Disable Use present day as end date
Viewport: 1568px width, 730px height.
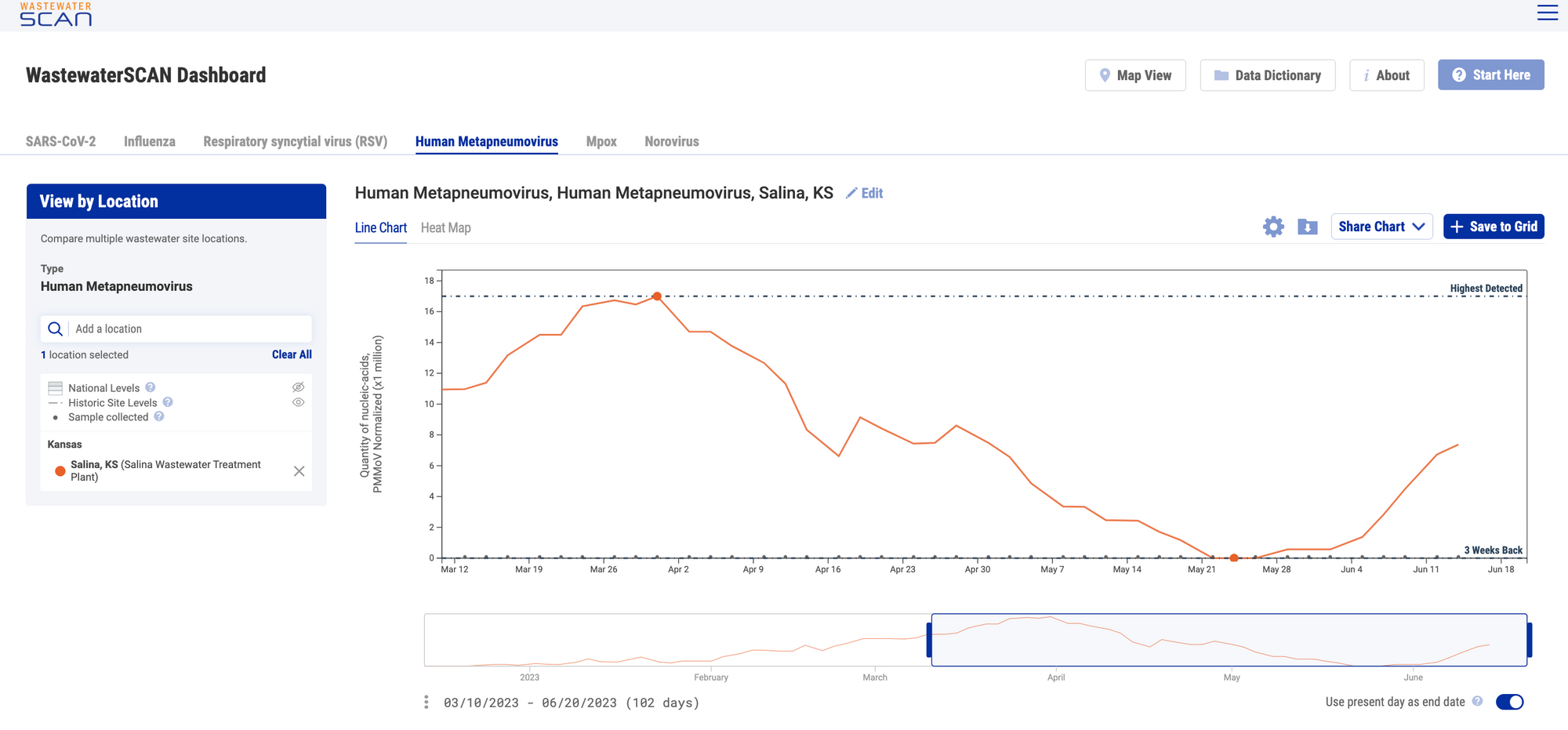1509,702
